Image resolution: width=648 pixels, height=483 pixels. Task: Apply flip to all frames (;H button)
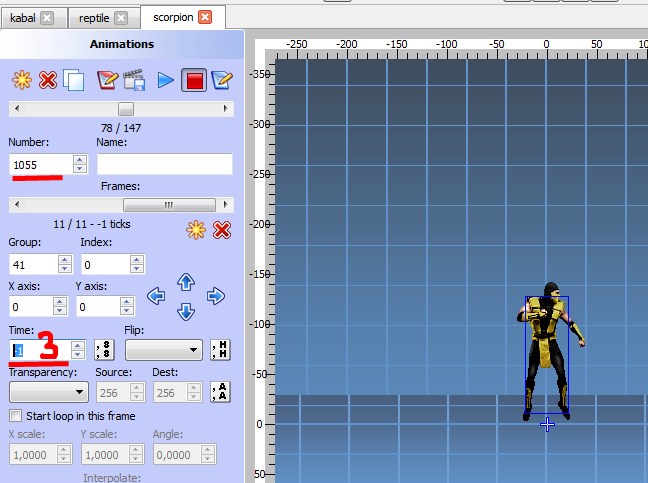pos(220,350)
